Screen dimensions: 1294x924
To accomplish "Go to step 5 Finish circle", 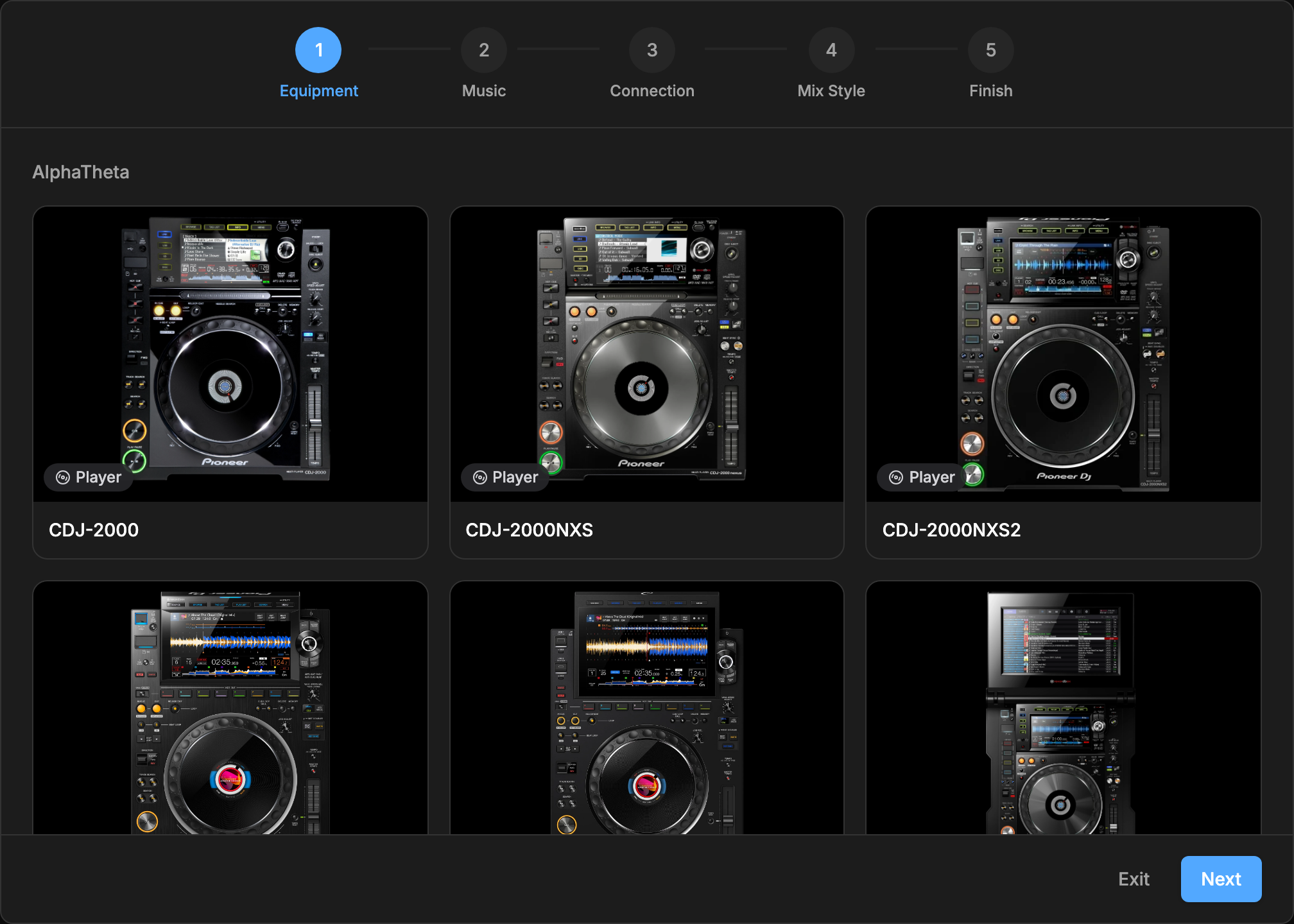I will click(991, 50).
